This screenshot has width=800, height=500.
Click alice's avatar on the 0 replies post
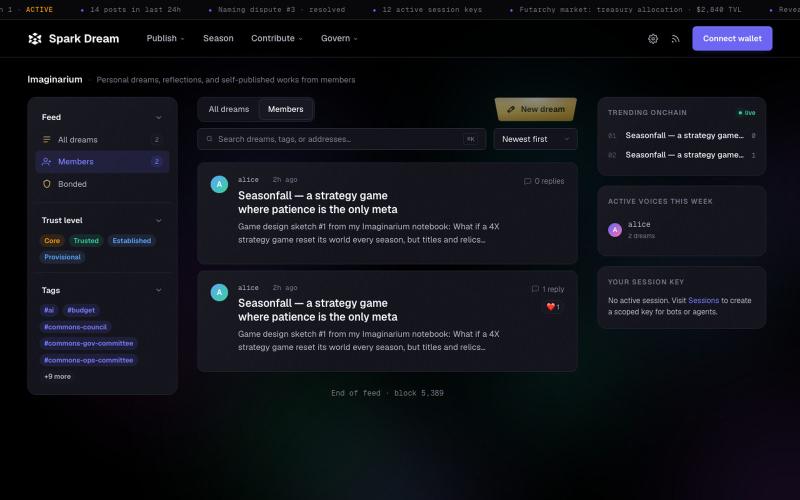(219, 184)
